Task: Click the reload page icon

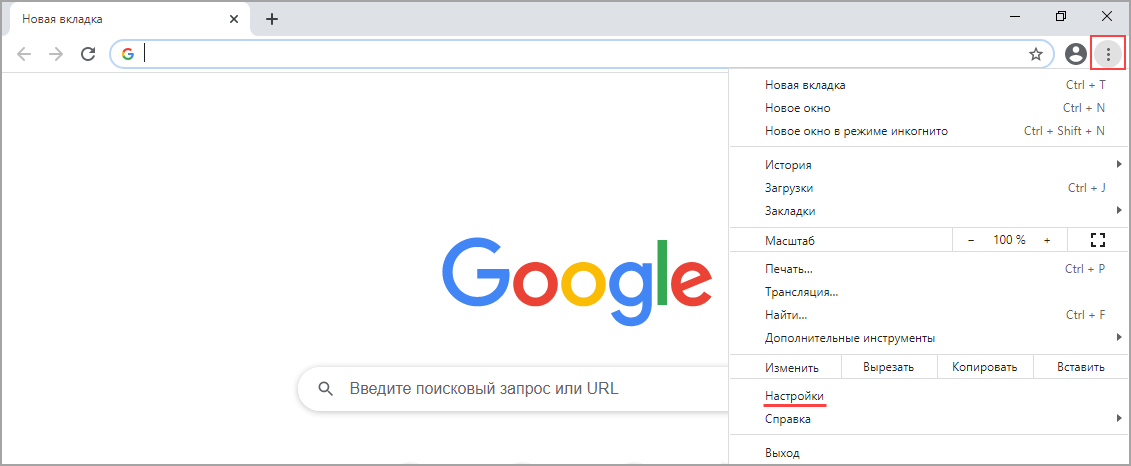Action: tap(88, 54)
